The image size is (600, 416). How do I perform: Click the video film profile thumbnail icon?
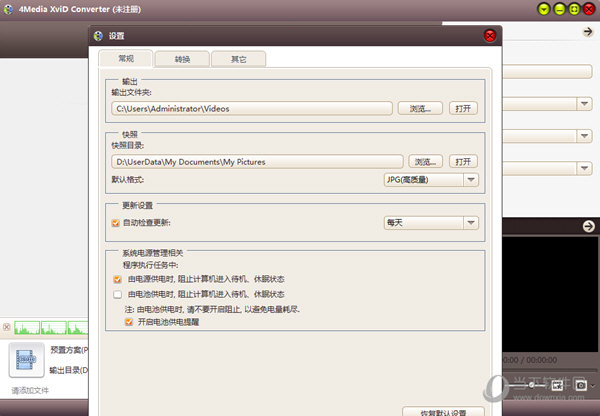(x=26, y=360)
